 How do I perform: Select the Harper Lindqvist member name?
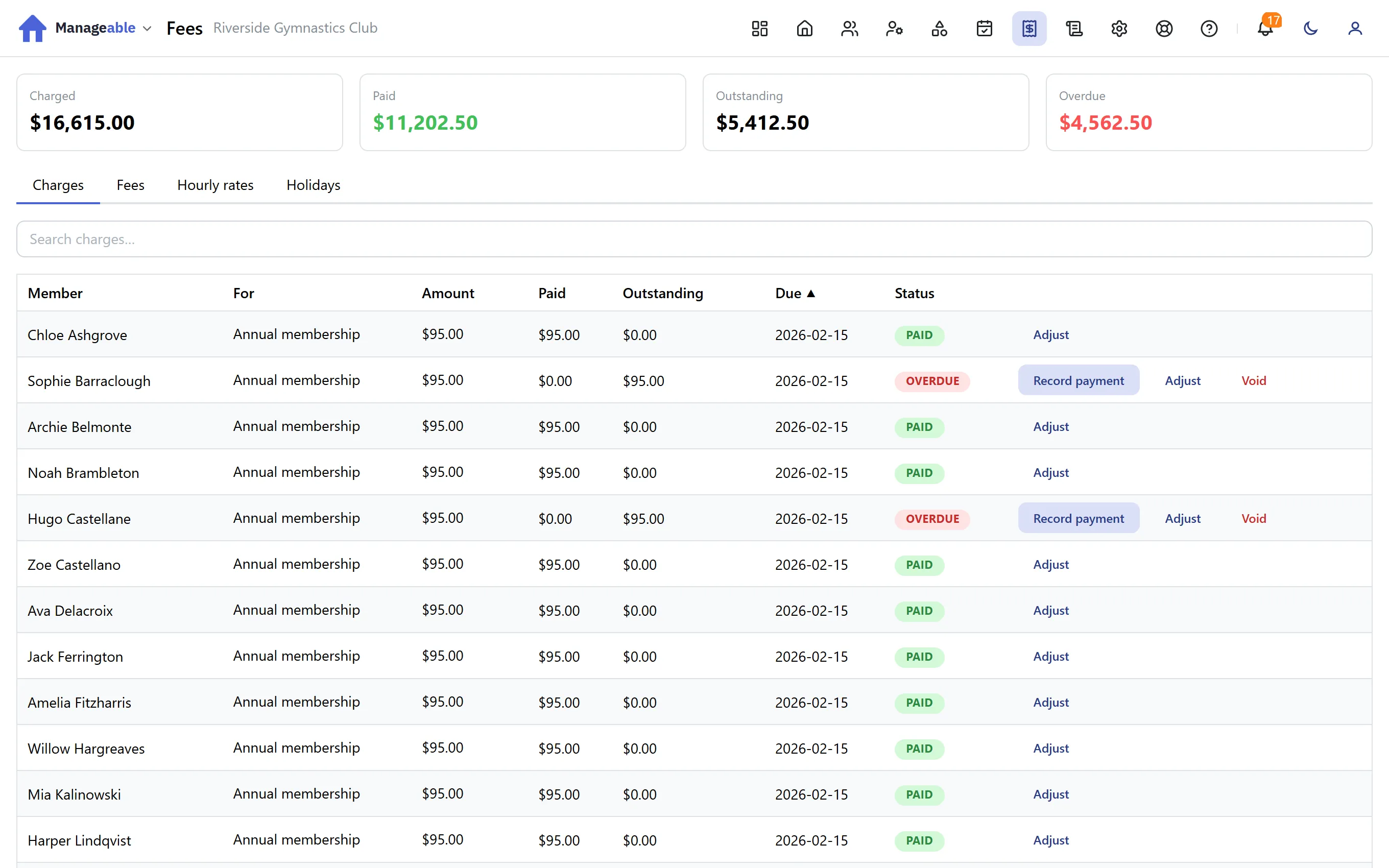pos(79,840)
